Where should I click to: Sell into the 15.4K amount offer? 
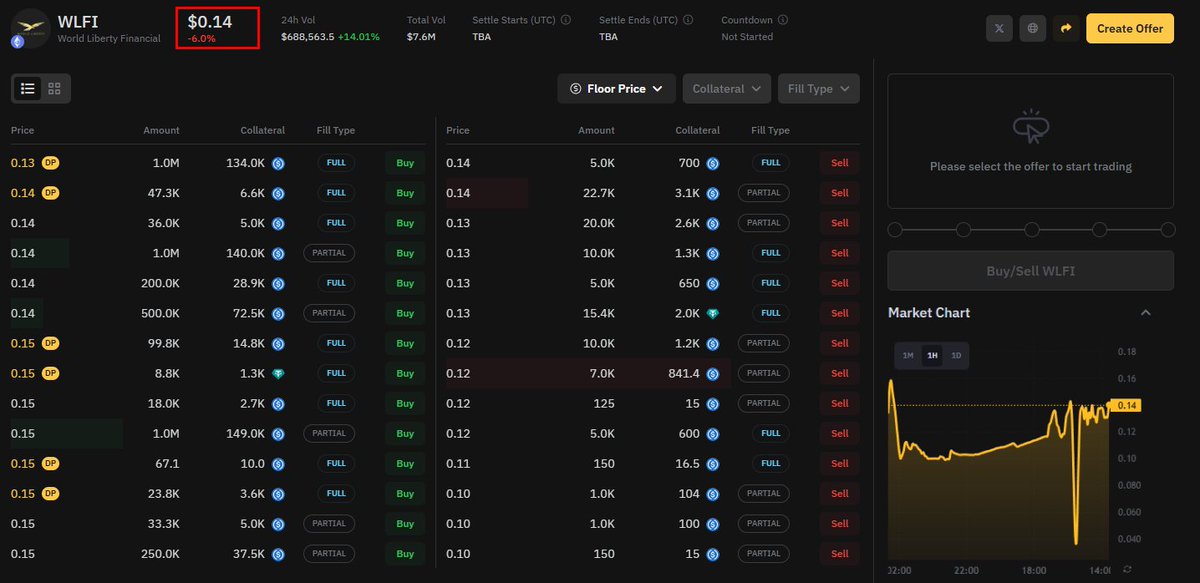pyautogui.click(x=839, y=313)
